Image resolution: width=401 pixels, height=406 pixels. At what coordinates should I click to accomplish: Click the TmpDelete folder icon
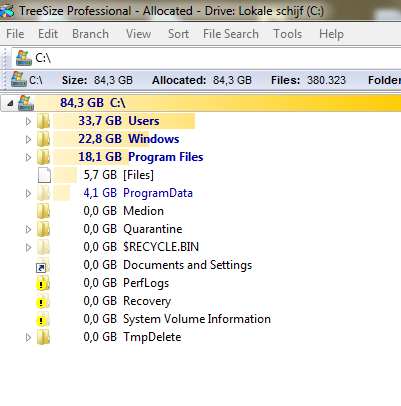tap(43, 337)
